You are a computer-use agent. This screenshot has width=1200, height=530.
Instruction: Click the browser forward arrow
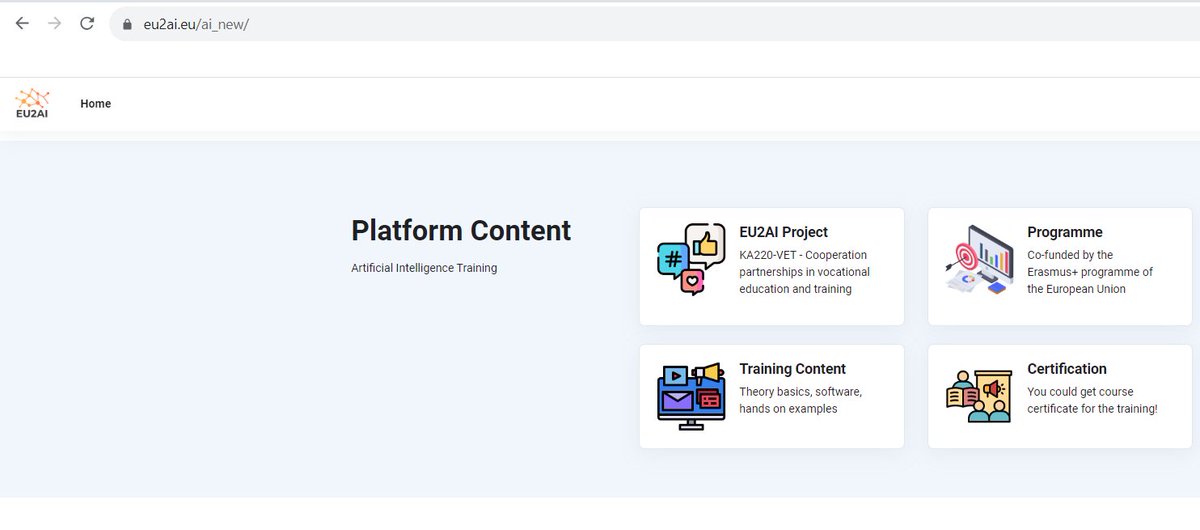tap(54, 23)
